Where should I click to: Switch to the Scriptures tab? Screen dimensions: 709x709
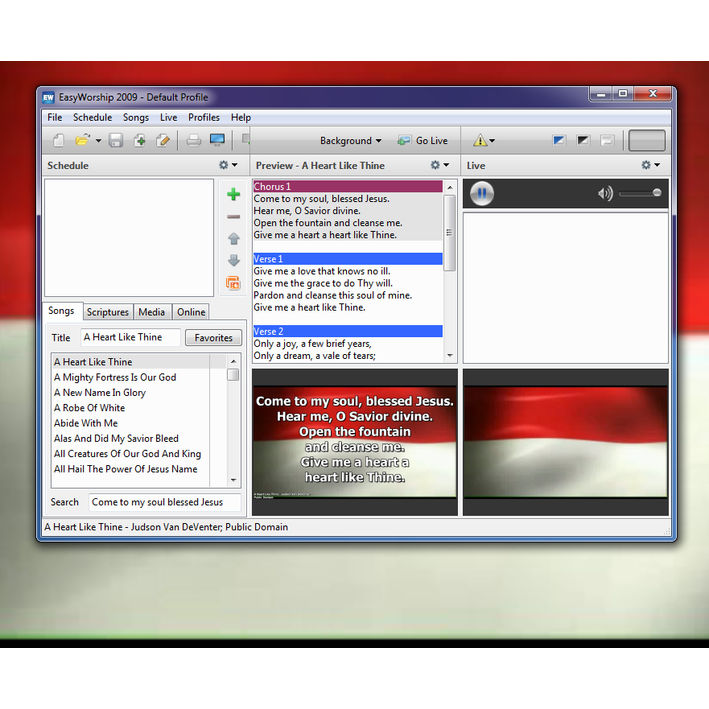(x=108, y=312)
